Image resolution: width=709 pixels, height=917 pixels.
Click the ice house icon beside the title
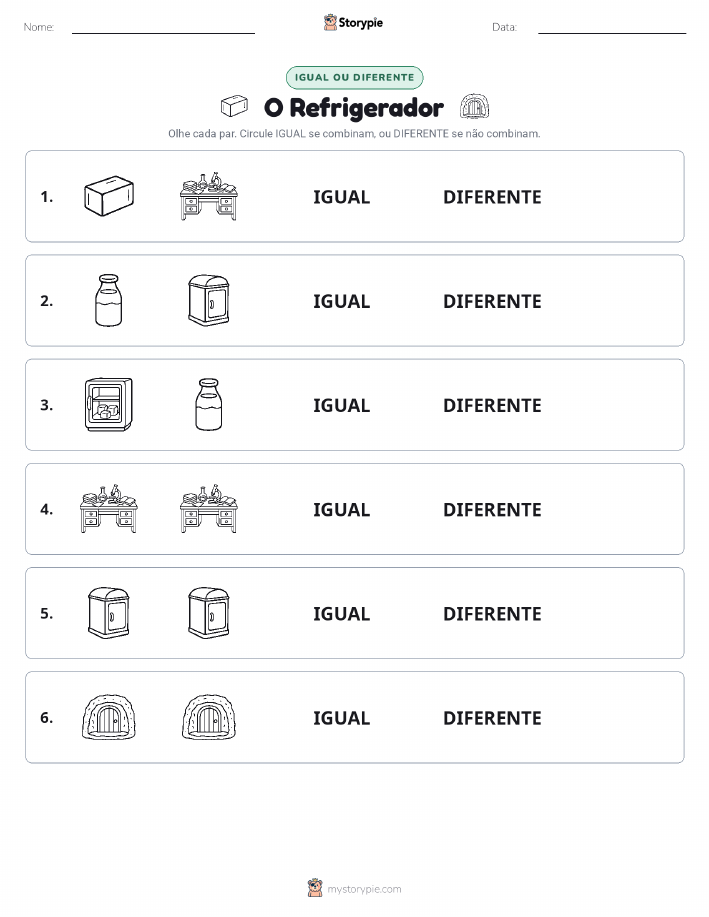tap(474, 106)
